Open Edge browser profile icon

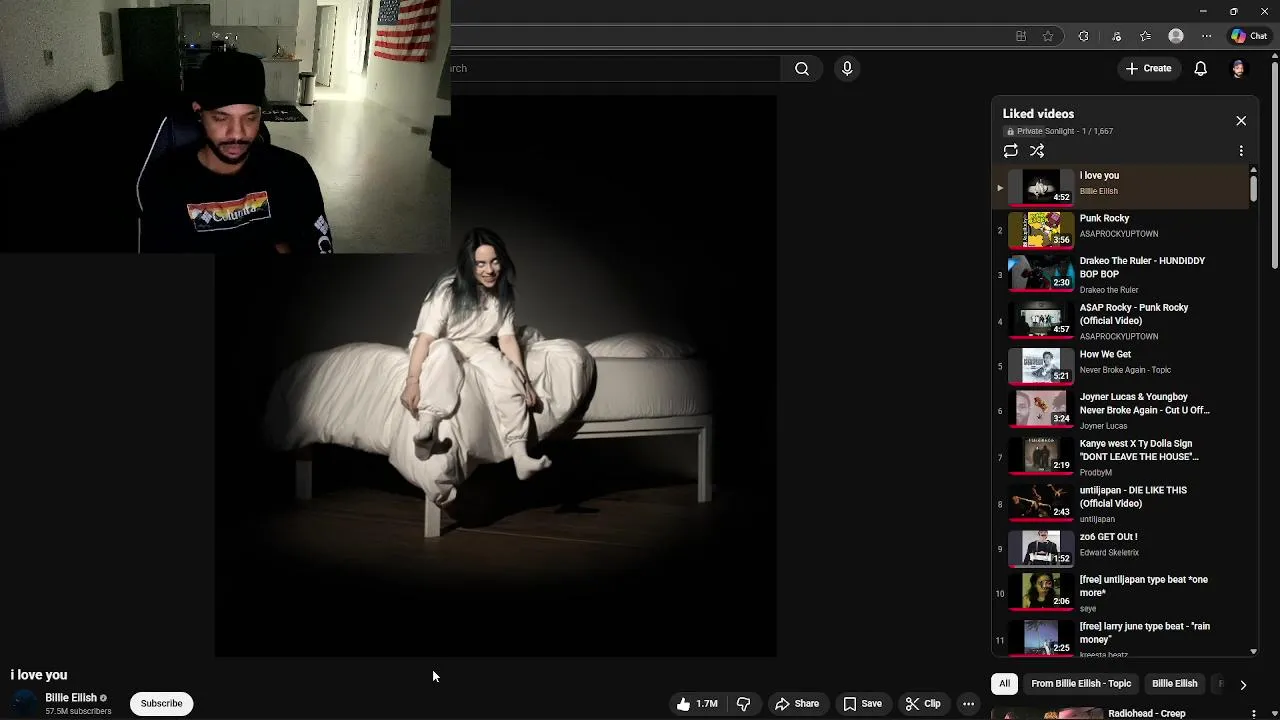point(1176,36)
